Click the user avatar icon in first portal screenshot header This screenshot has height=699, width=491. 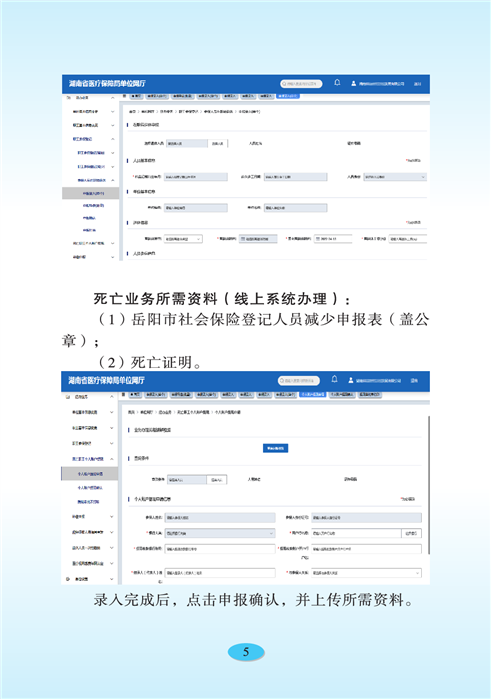pyautogui.click(x=354, y=83)
